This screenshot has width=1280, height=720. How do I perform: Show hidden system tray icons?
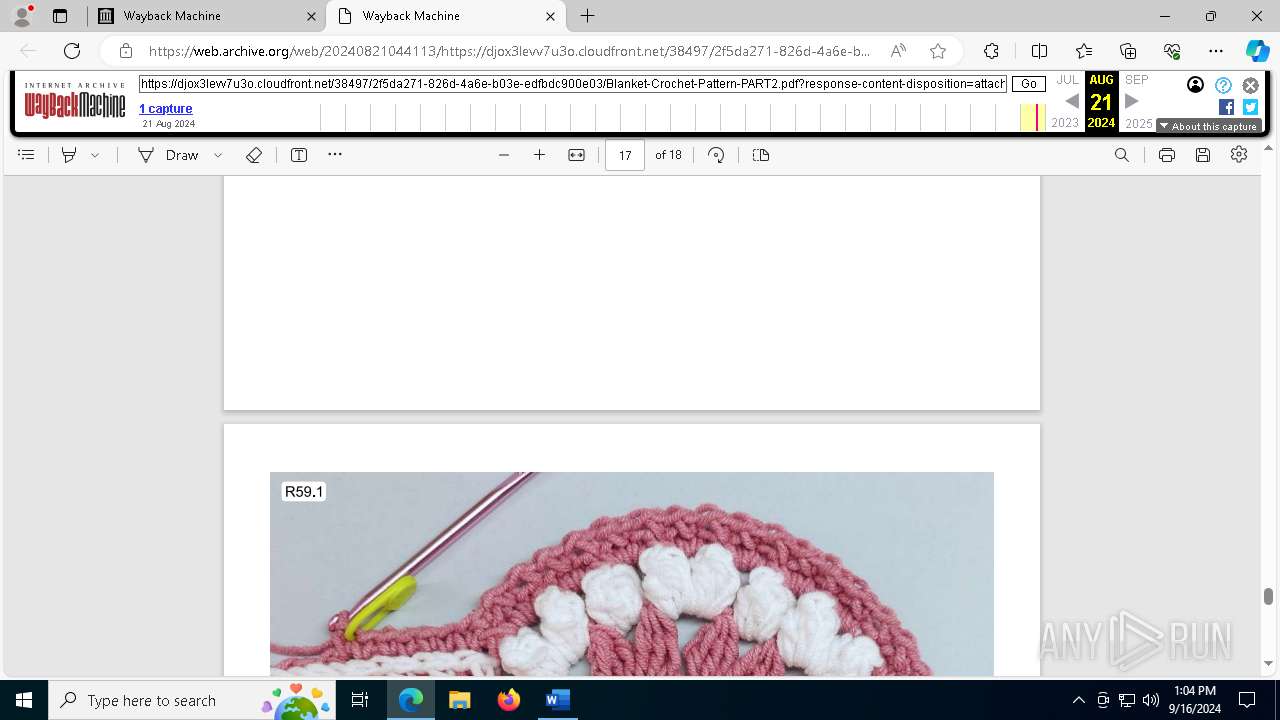(x=1078, y=700)
